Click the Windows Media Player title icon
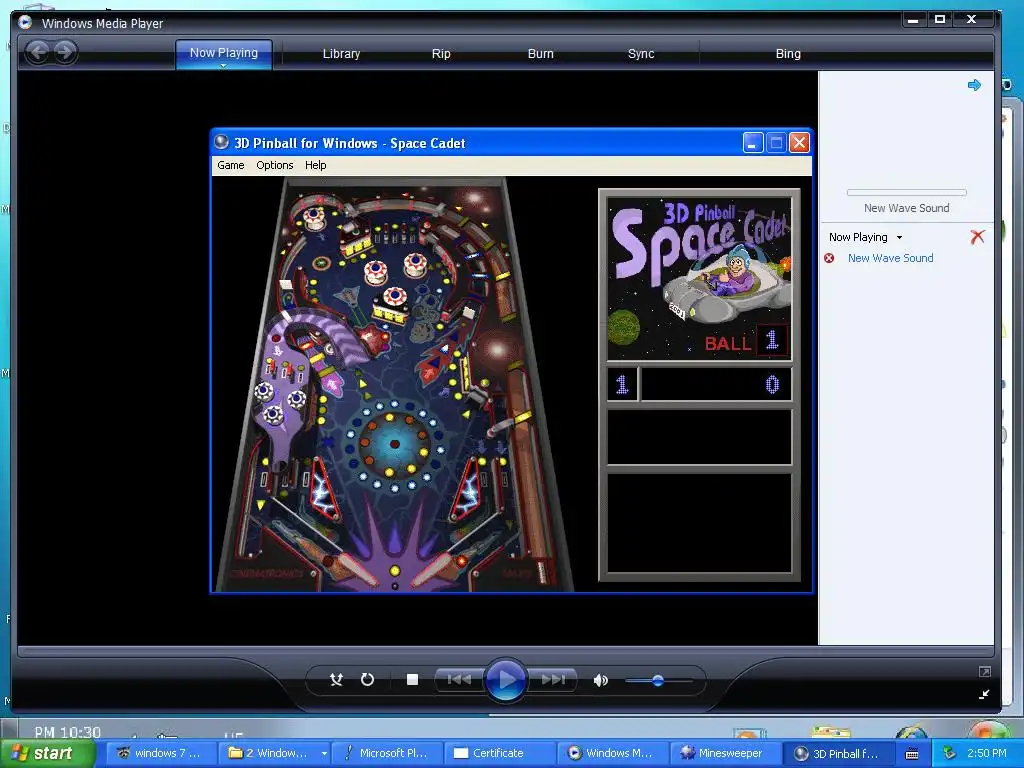 point(25,23)
